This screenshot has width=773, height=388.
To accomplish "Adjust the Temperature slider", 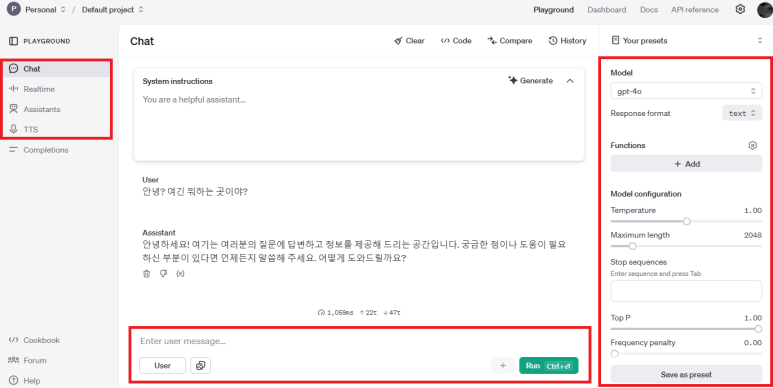I will point(687,221).
